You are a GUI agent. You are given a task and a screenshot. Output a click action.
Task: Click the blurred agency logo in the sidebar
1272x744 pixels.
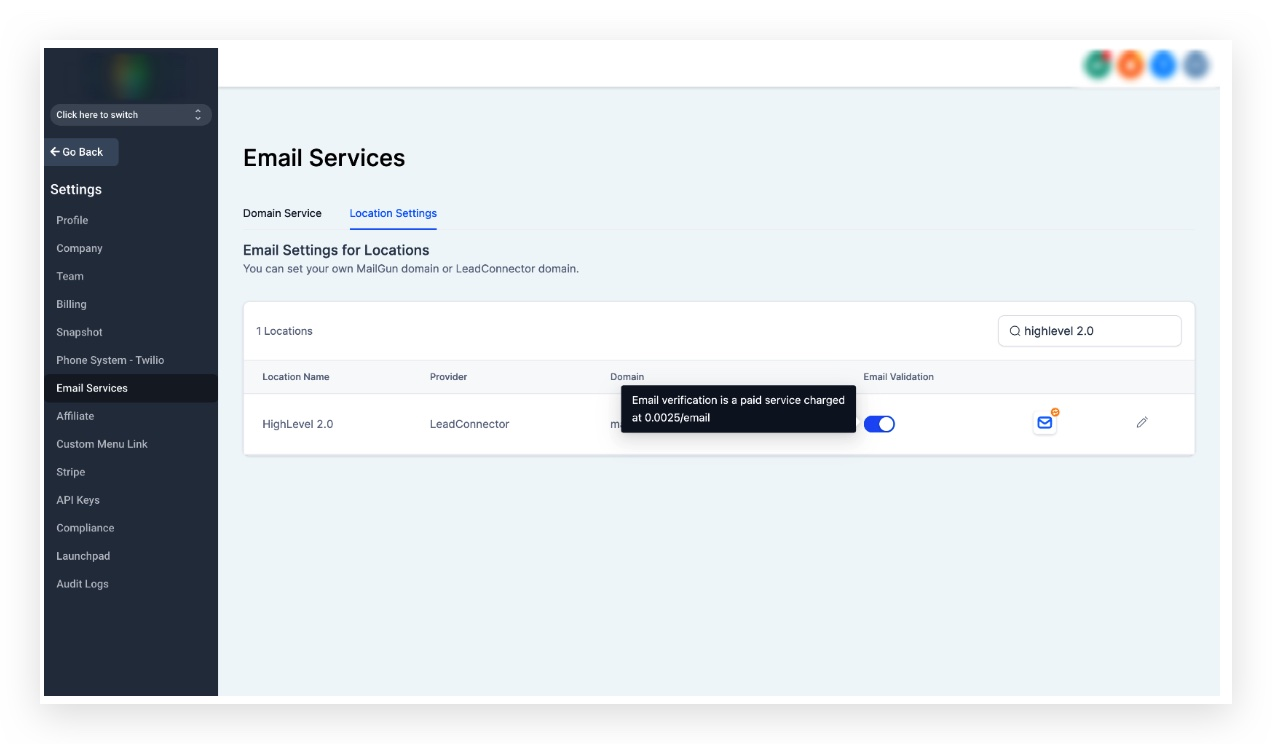tap(132, 74)
